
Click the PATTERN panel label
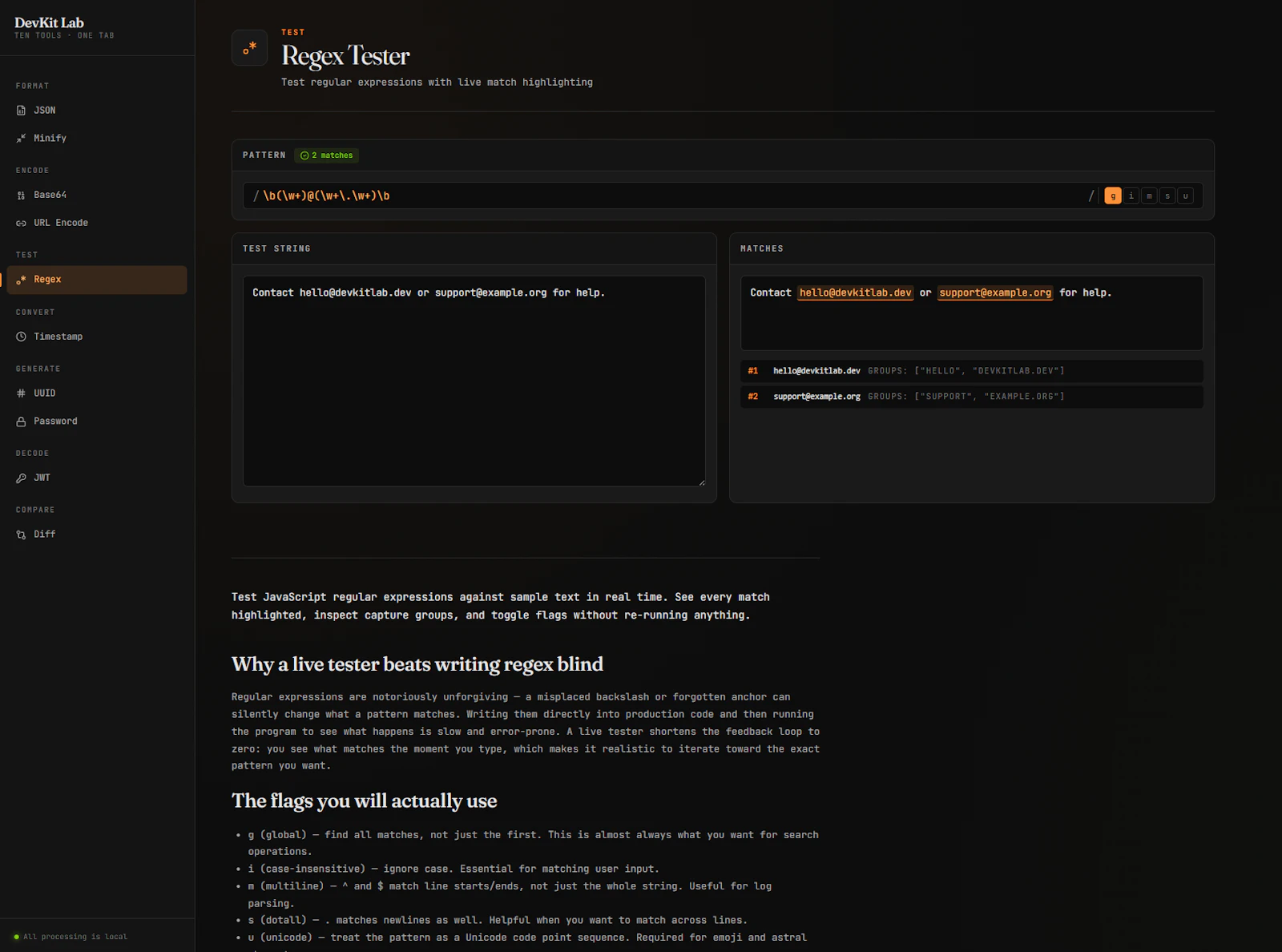[x=264, y=155]
